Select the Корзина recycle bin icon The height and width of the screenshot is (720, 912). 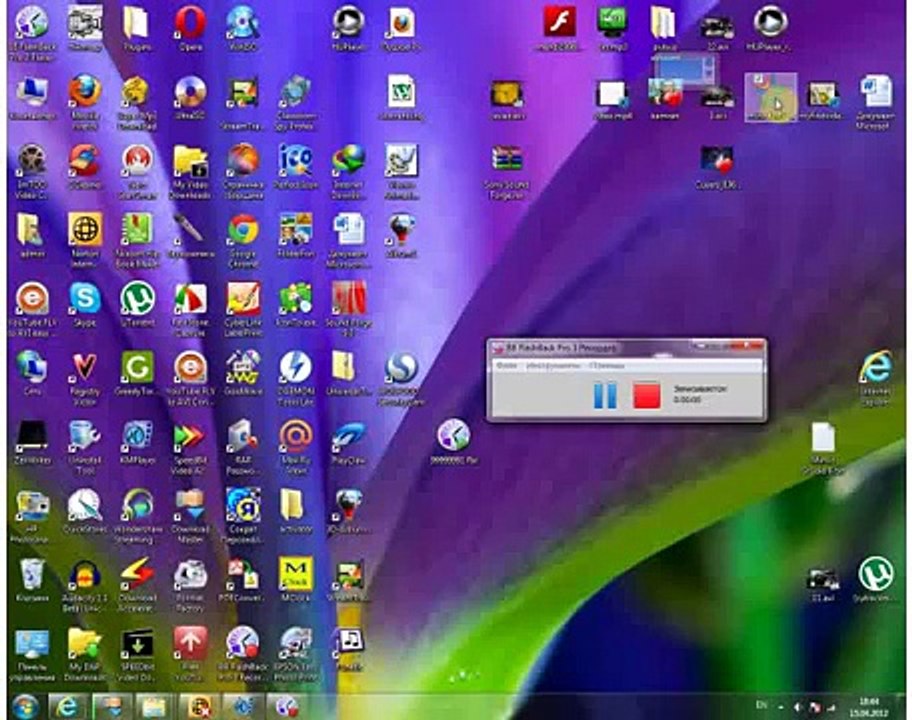point(32,580)
